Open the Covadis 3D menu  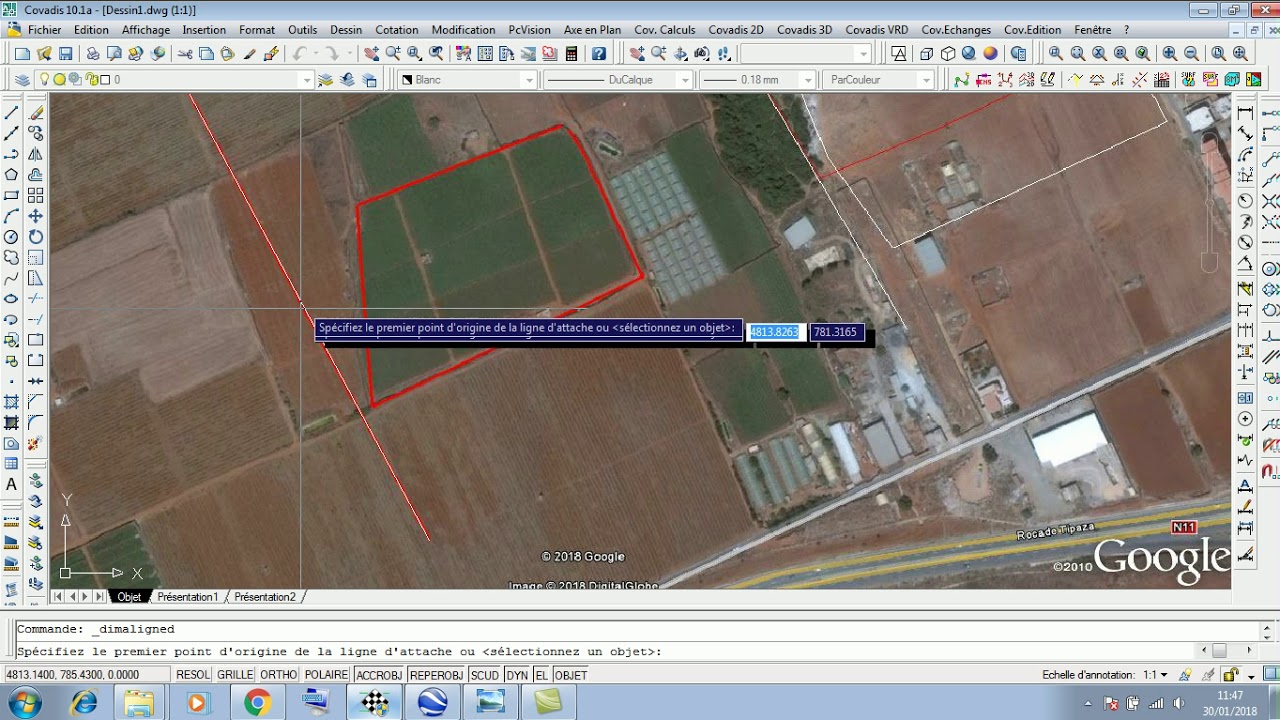click(804, 30)
